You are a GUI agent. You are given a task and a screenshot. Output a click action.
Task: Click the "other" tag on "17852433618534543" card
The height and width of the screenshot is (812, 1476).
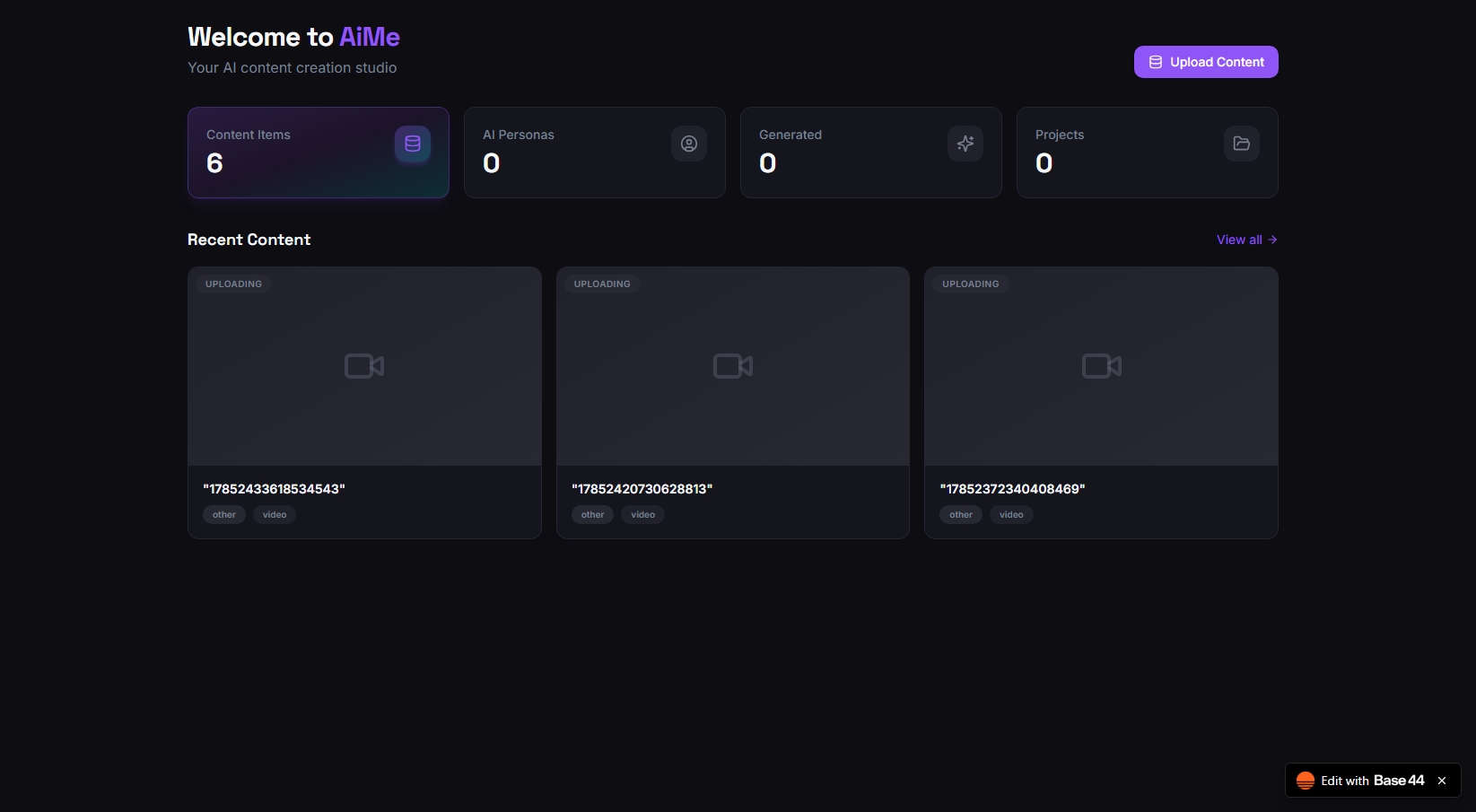click(x=224, y=515)
